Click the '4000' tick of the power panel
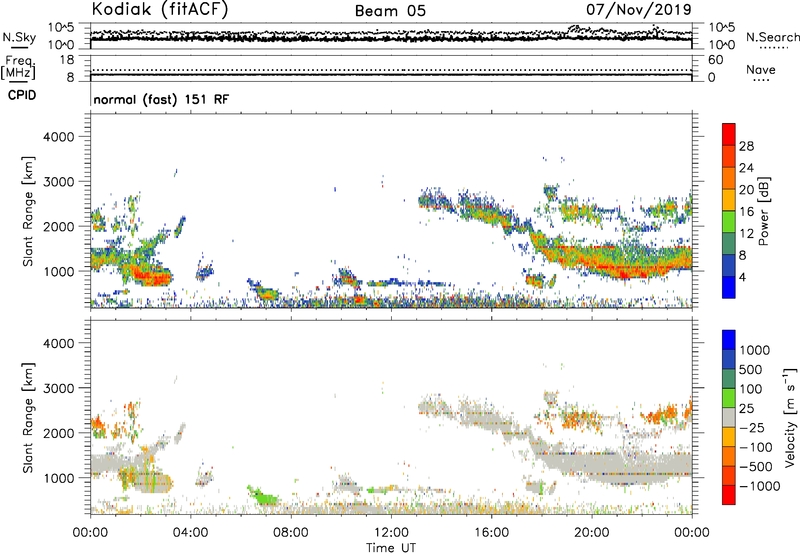 coord(58,137)
